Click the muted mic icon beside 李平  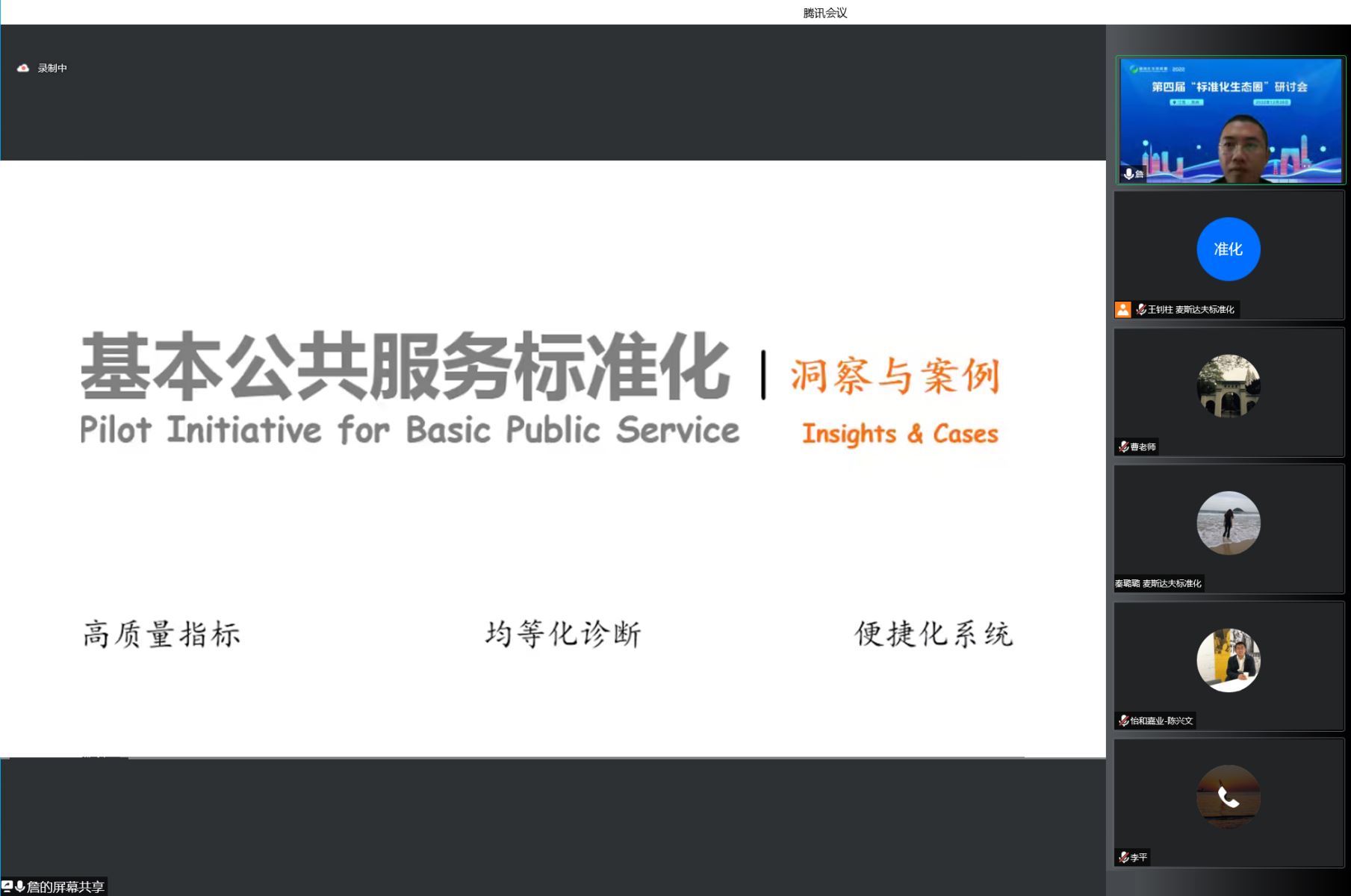pyautogui.click(x=1123, y=857)
